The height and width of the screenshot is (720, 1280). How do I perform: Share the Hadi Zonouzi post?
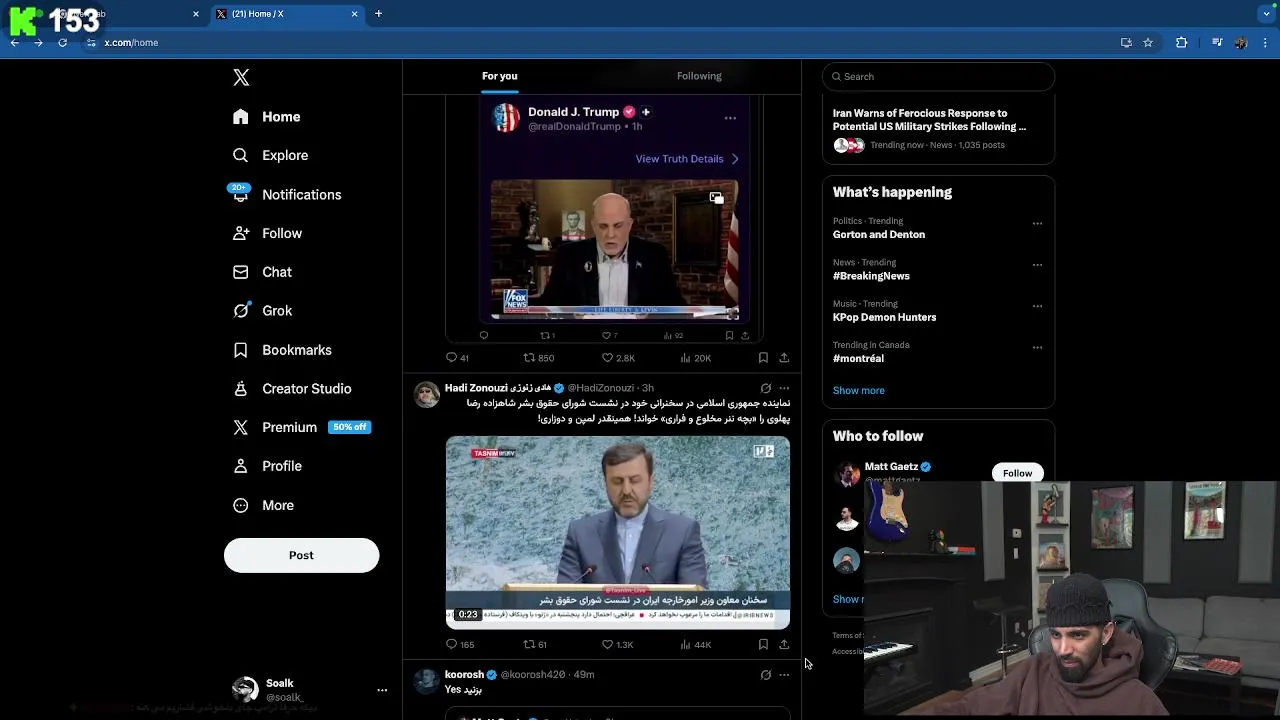pyautogui.click(x=784, y=645)
